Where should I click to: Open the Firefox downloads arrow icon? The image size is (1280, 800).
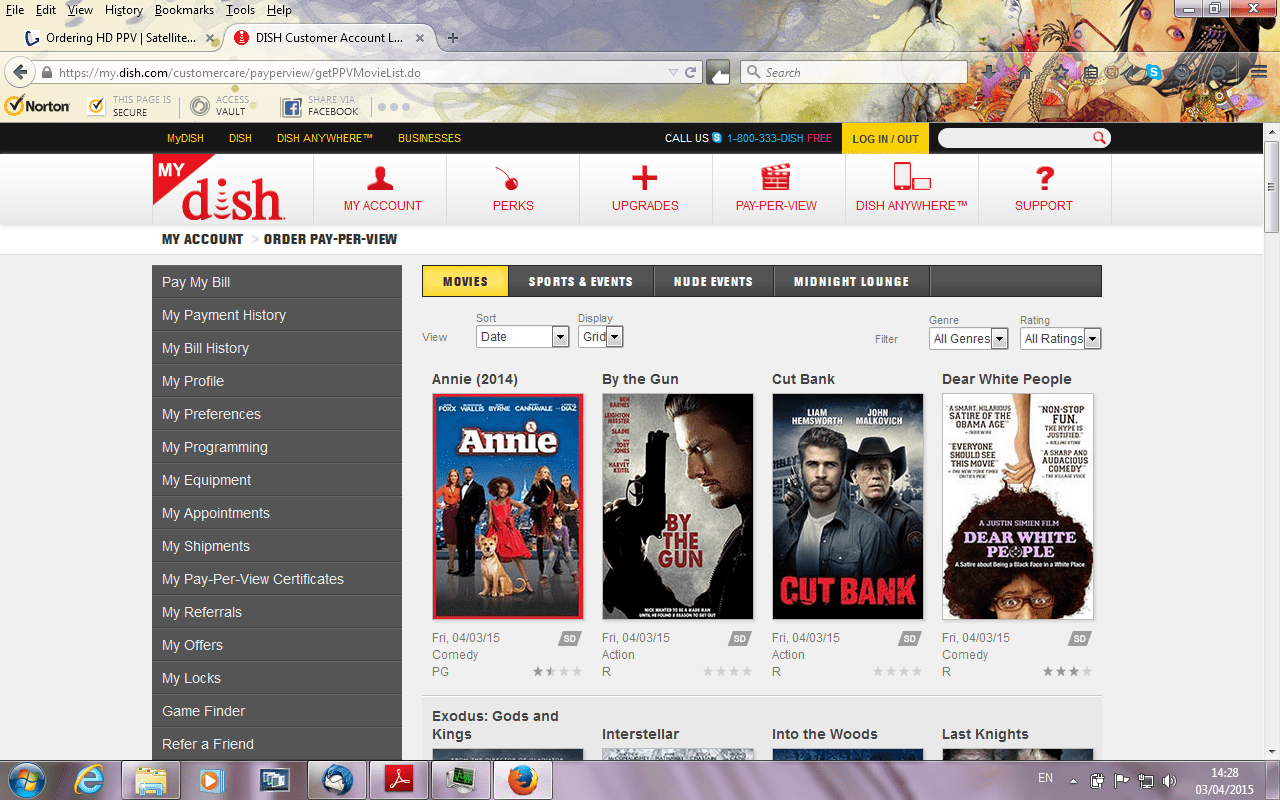click(989, 72)
